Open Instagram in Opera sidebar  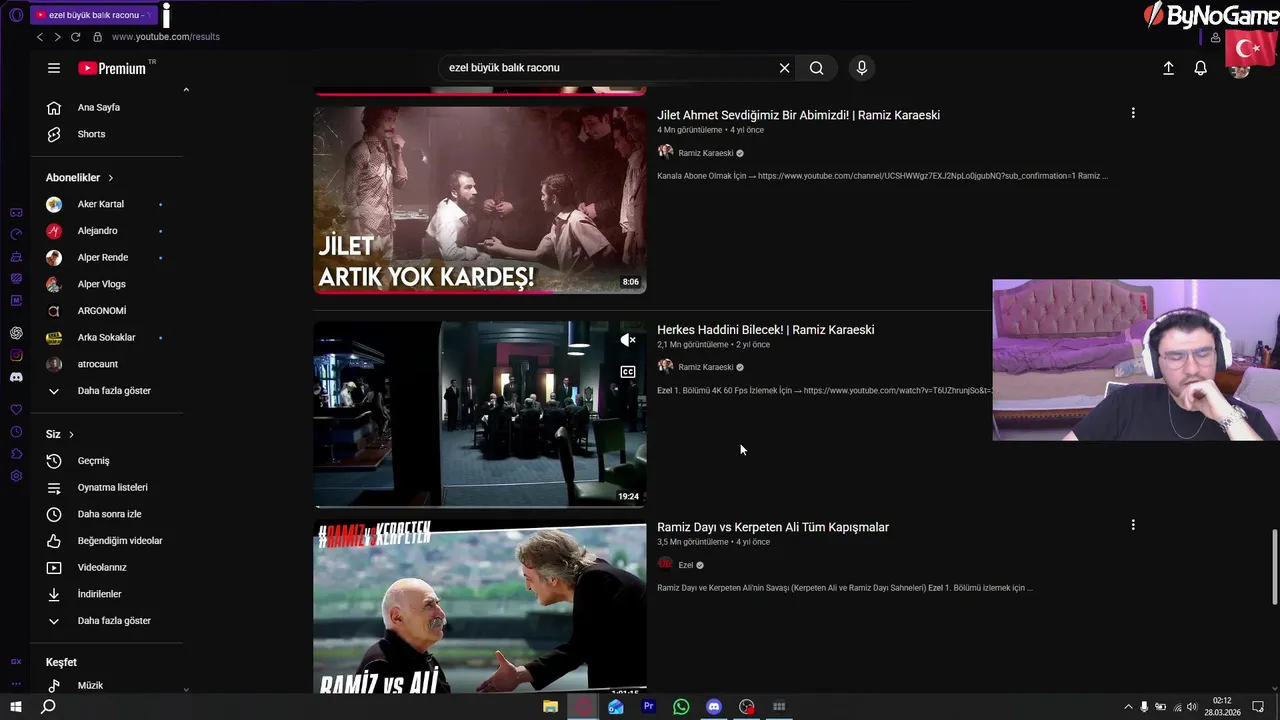(16, 355)
